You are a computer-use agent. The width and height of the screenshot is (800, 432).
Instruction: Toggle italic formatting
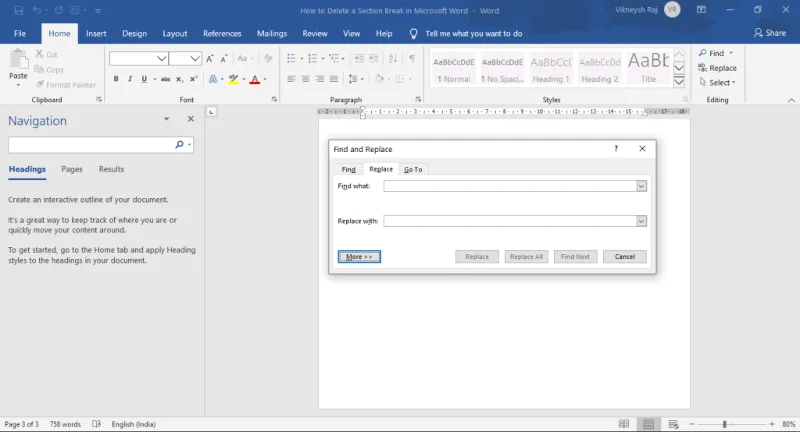click(x=130, y=79)
